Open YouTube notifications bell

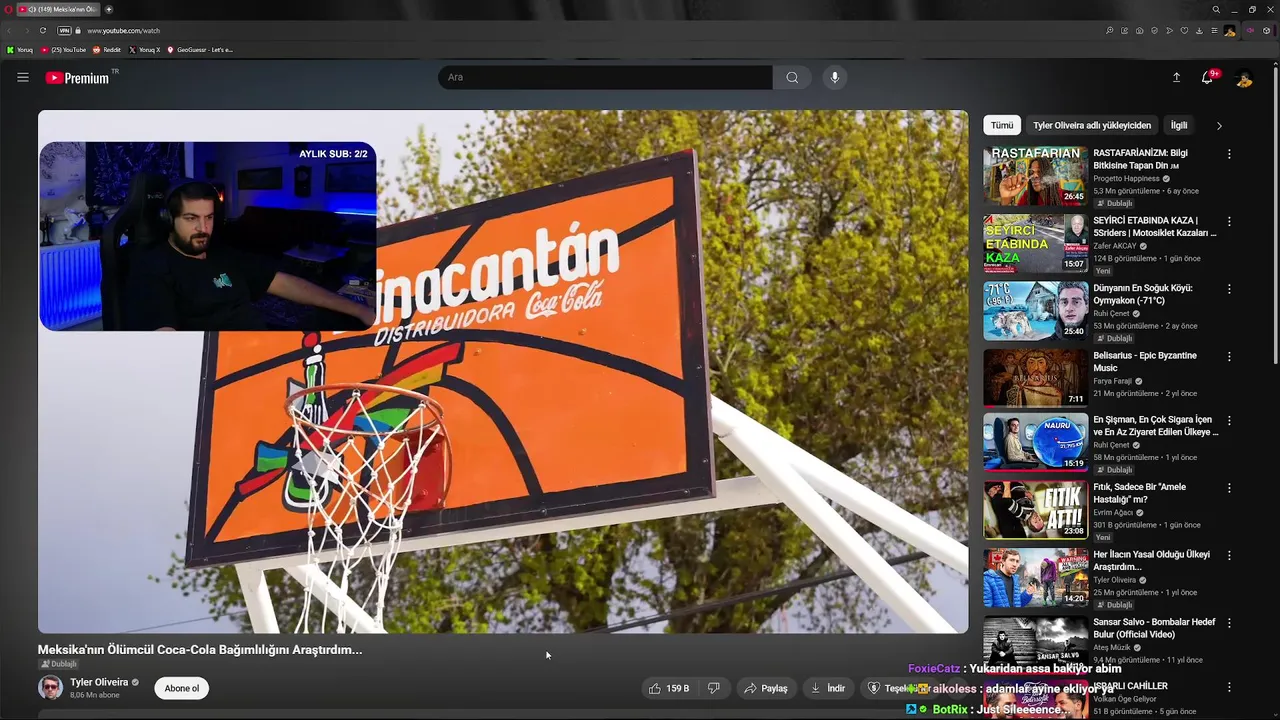(1207, 77)
